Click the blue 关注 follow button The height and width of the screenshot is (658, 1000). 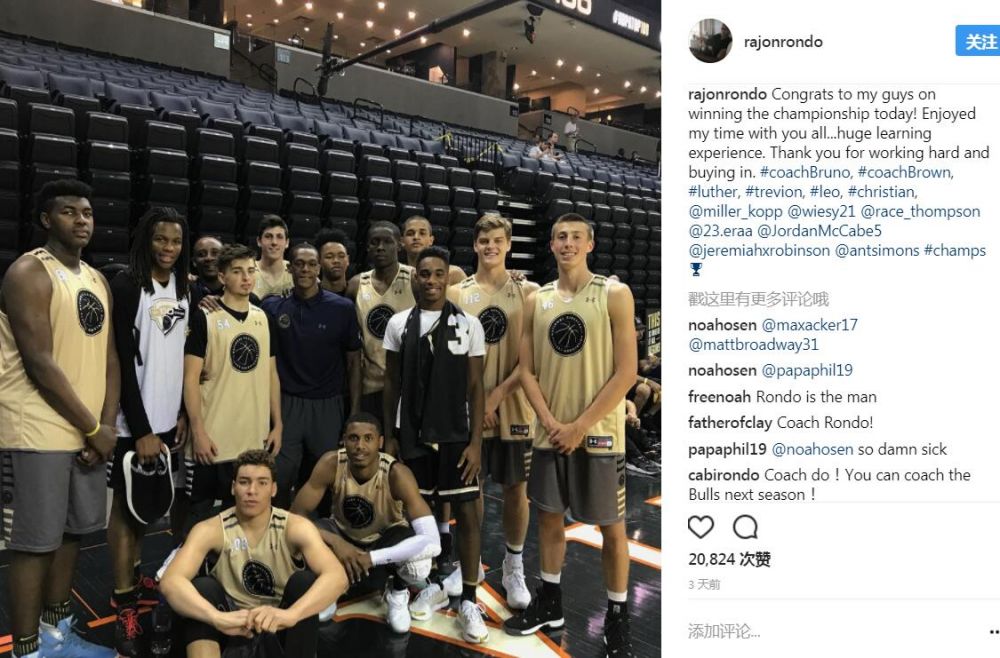tap(978, 41)
